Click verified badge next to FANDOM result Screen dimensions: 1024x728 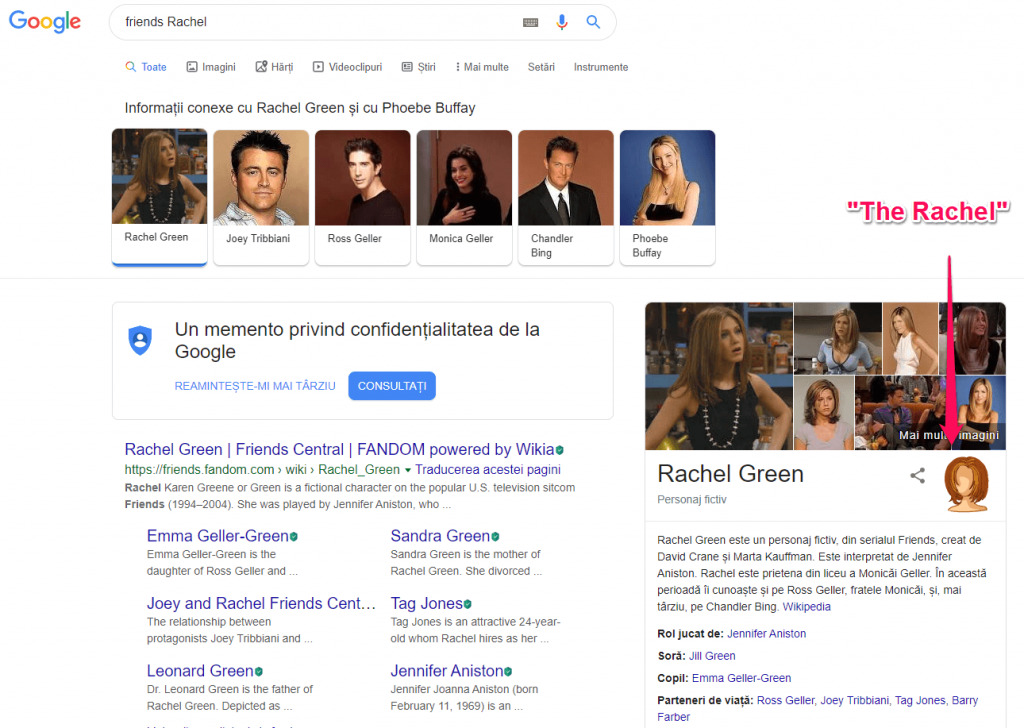click(x=560, y=450)
